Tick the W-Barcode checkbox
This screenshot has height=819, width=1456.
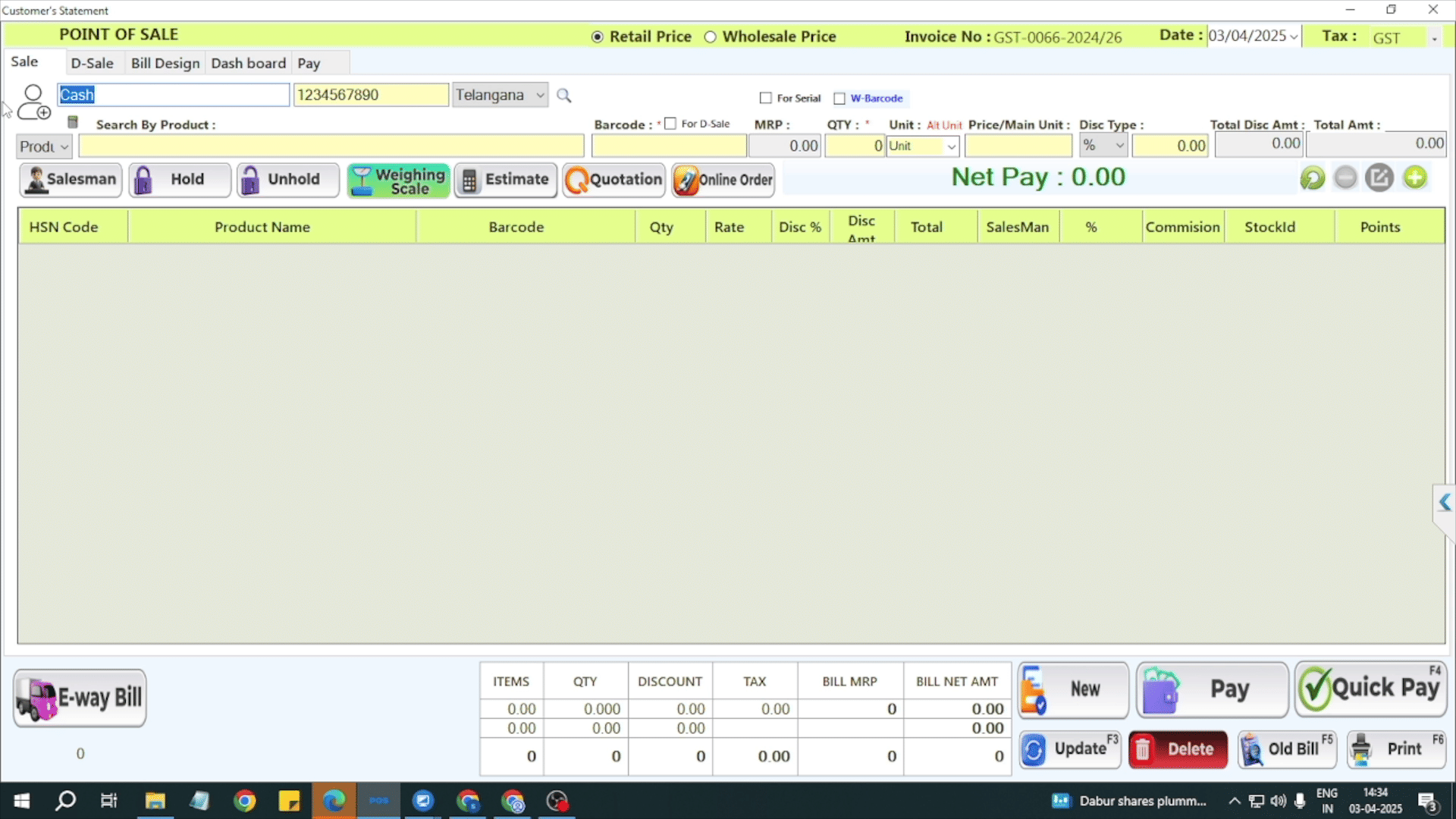pos(839,99)
